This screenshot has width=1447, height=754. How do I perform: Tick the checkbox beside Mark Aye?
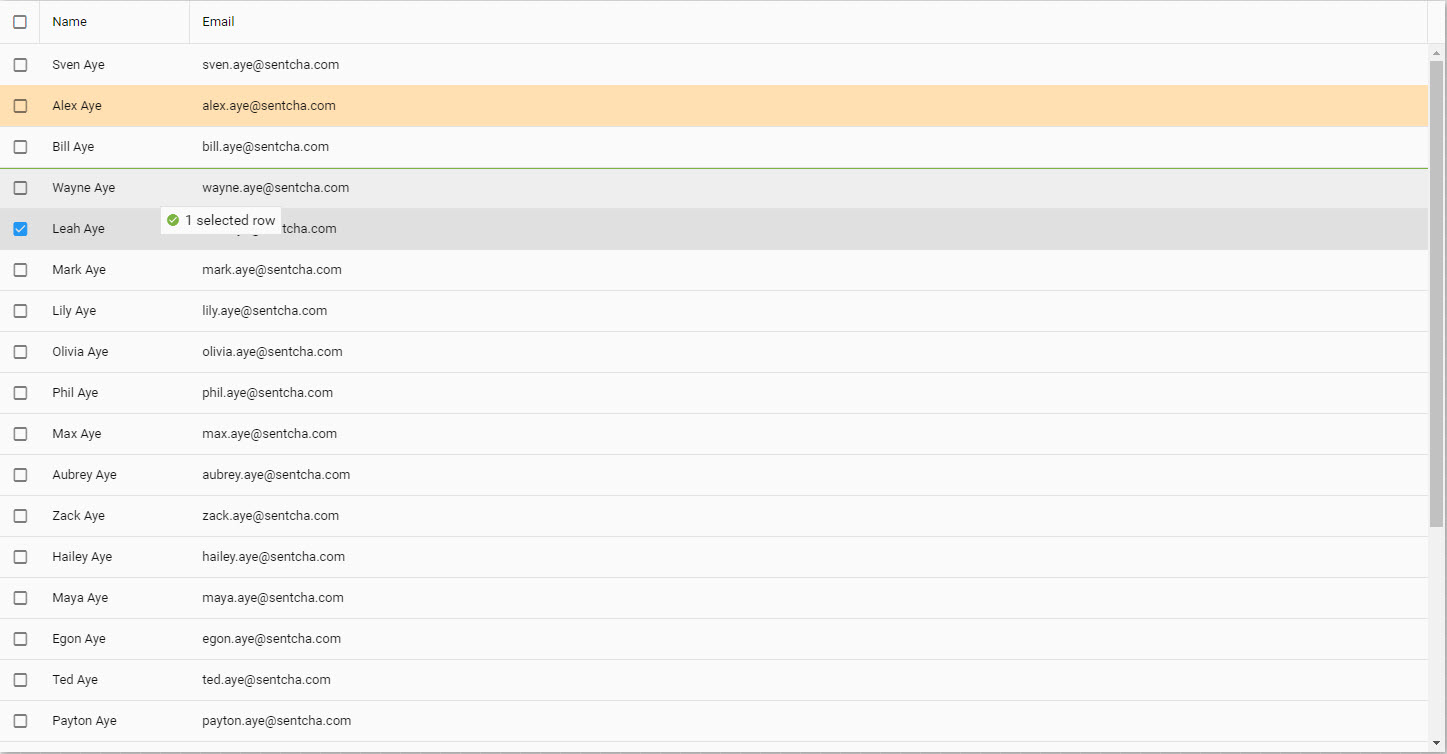(20, 270)
